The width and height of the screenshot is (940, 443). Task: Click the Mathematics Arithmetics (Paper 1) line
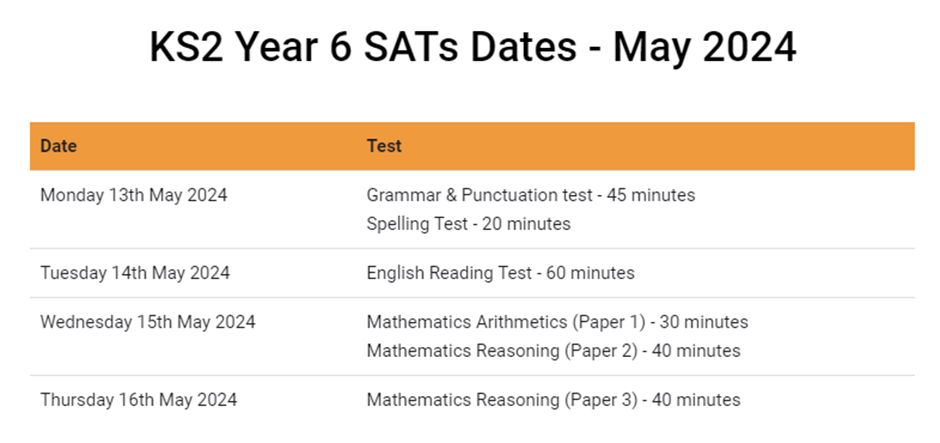558,322
